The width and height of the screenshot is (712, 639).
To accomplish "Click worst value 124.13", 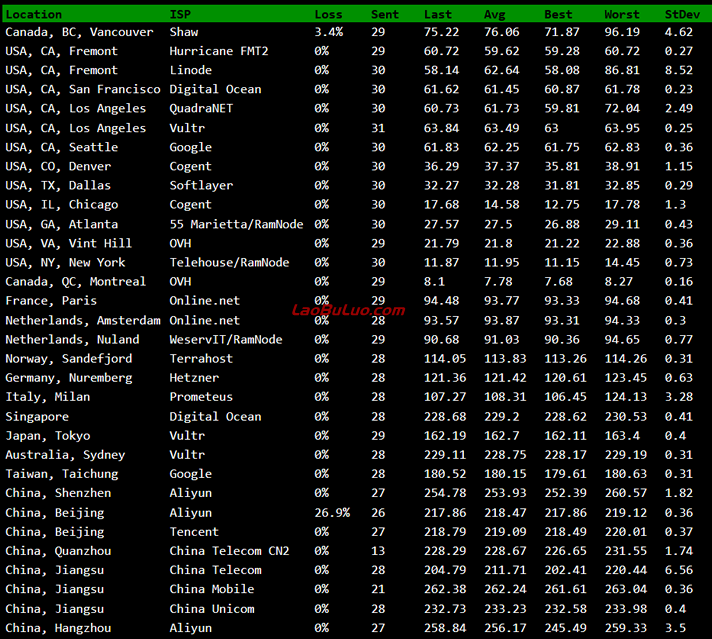I will (x=626, y=397).
